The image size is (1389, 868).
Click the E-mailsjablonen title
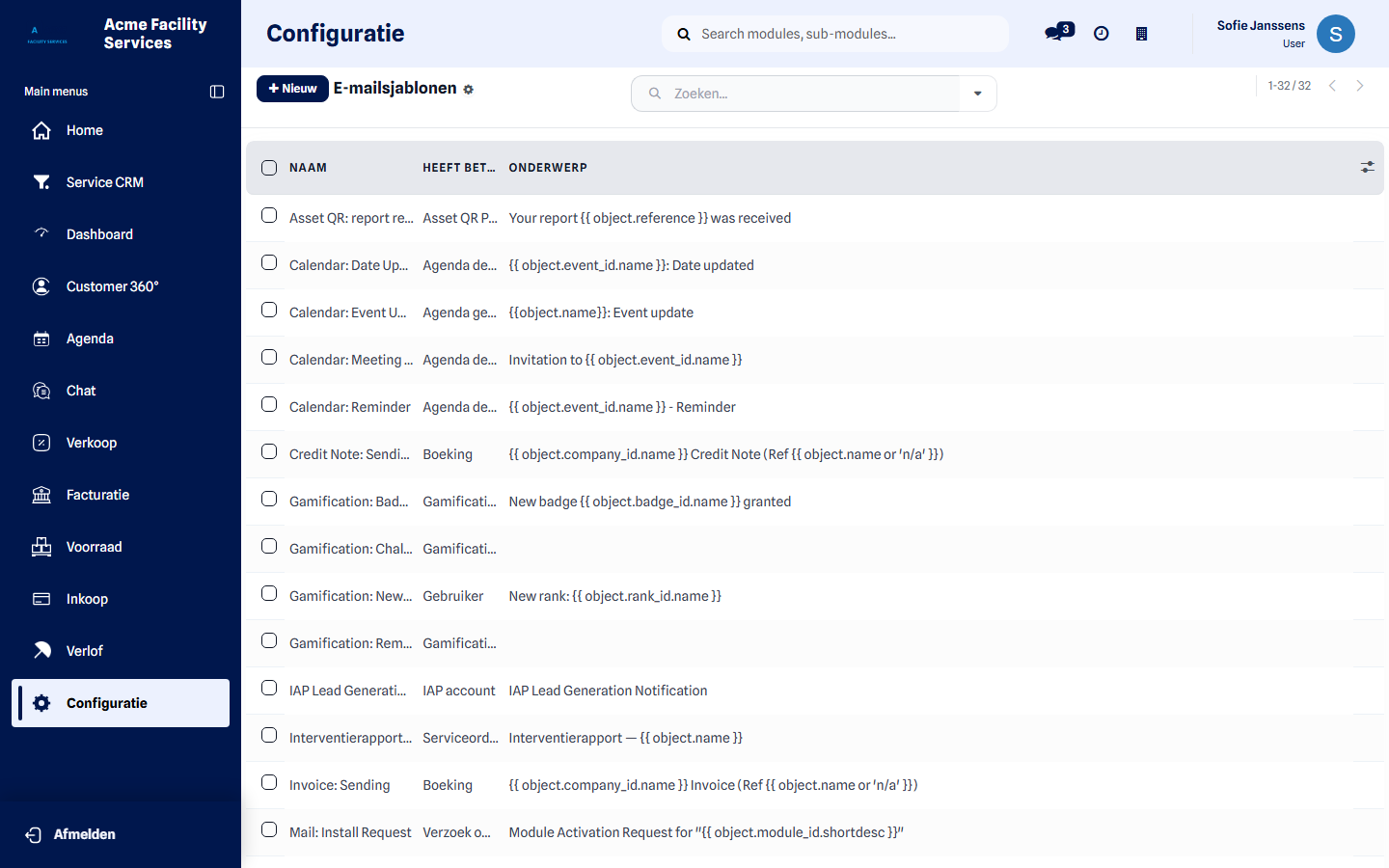(x=395, y=88)
